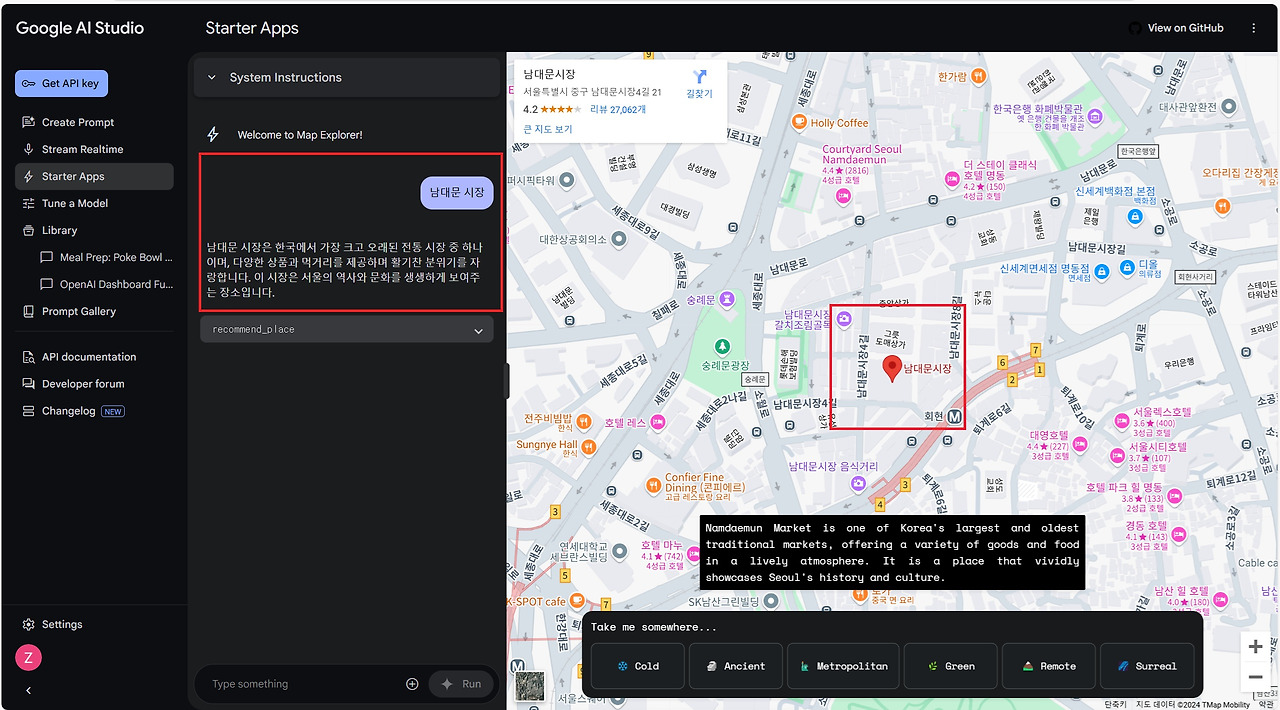
Task: Click 남대문시장 음식거리 camera marker
Action: tap(858, 483)
